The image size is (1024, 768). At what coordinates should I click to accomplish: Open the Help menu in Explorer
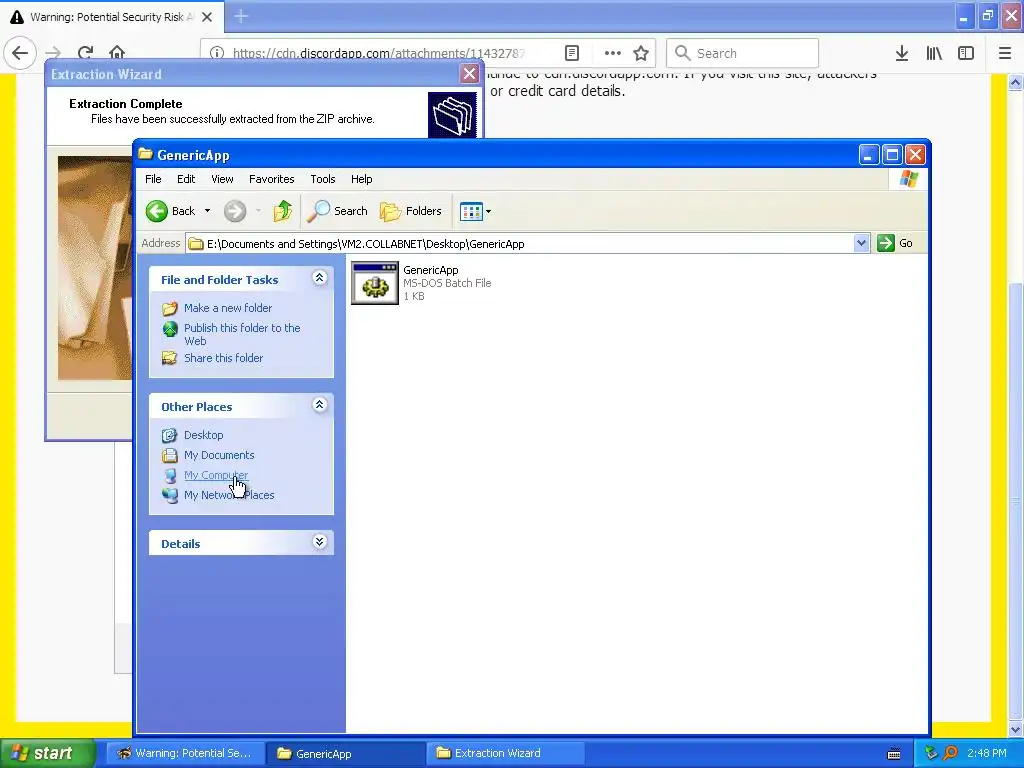point(361,179)
